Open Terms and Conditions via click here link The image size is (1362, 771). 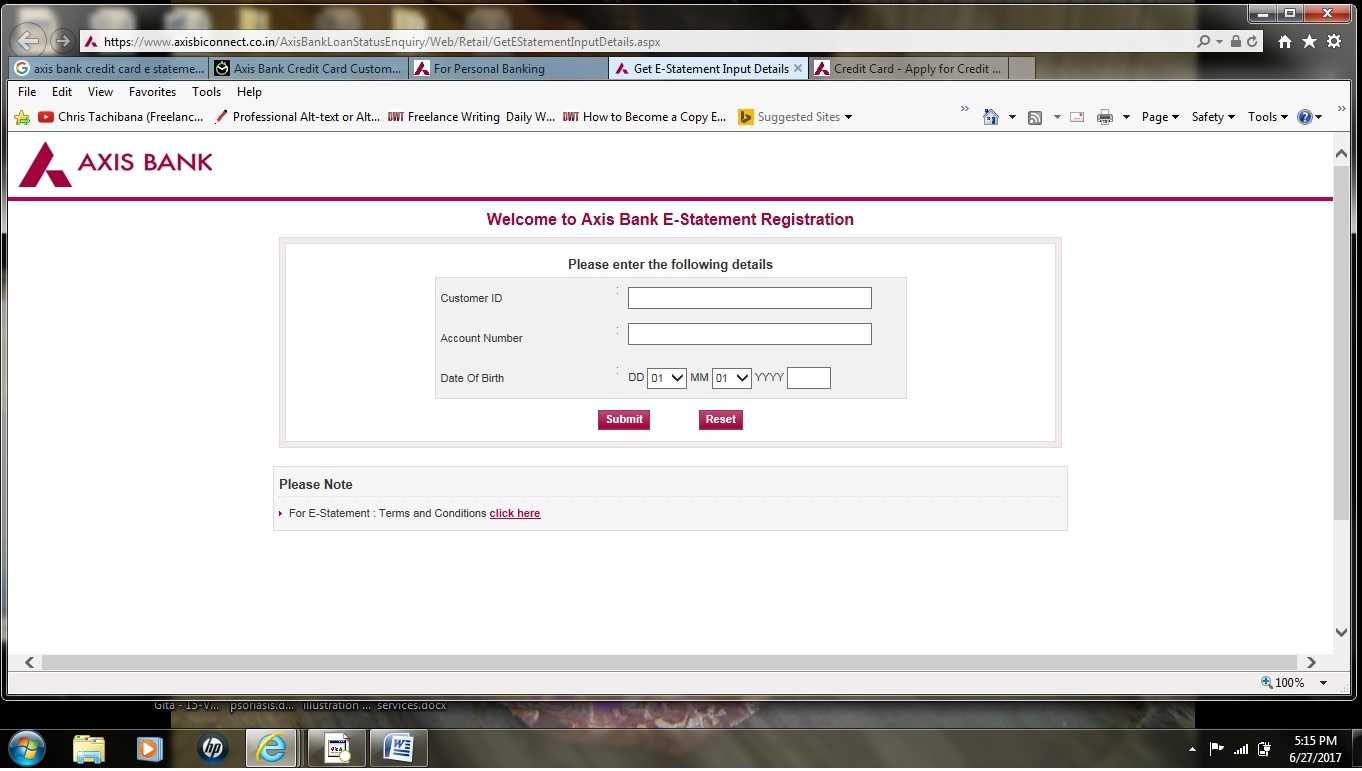click(514, 513)
